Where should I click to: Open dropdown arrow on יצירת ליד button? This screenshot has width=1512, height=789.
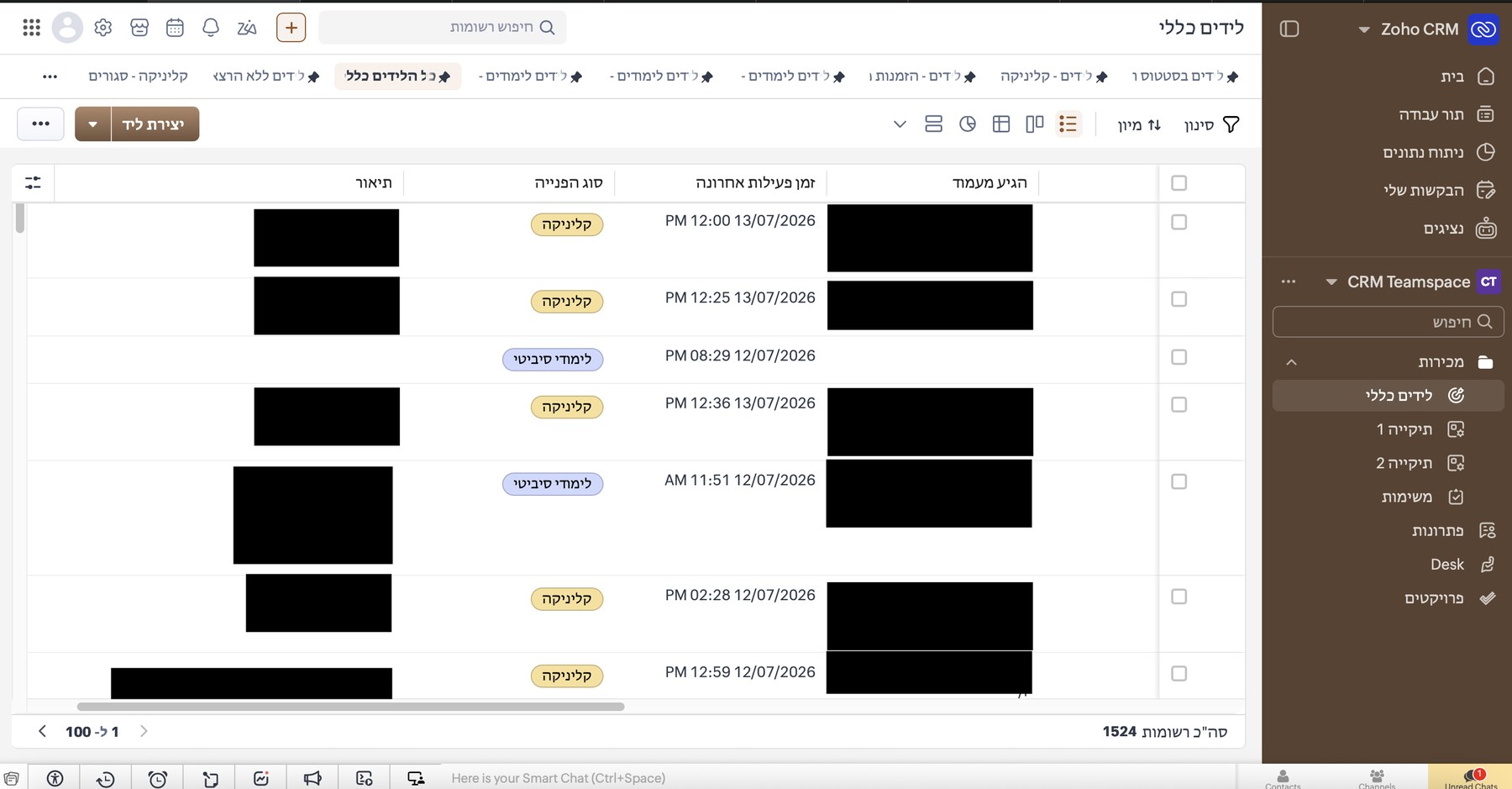(93, 124)
